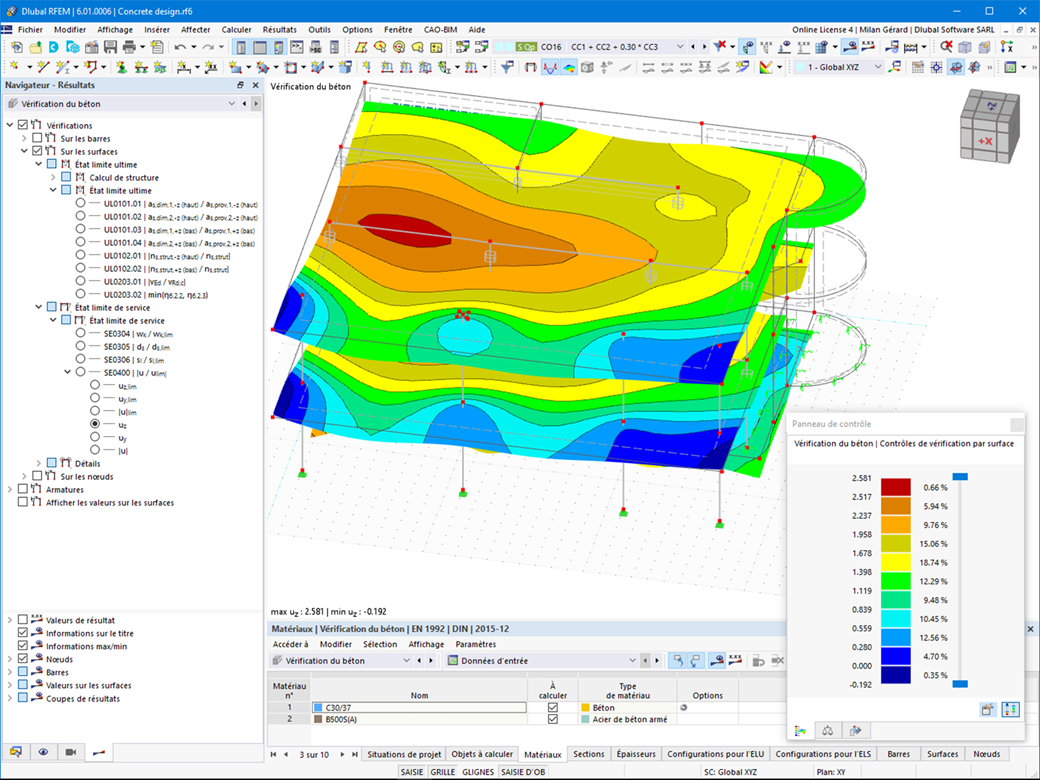Switch to the Sections tab
The image size is (1040, 780).
tap(588, 754)
